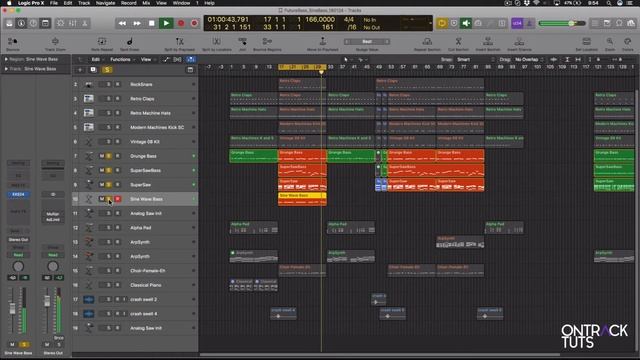Open Smart Controls icon

(x=60, y=23)
